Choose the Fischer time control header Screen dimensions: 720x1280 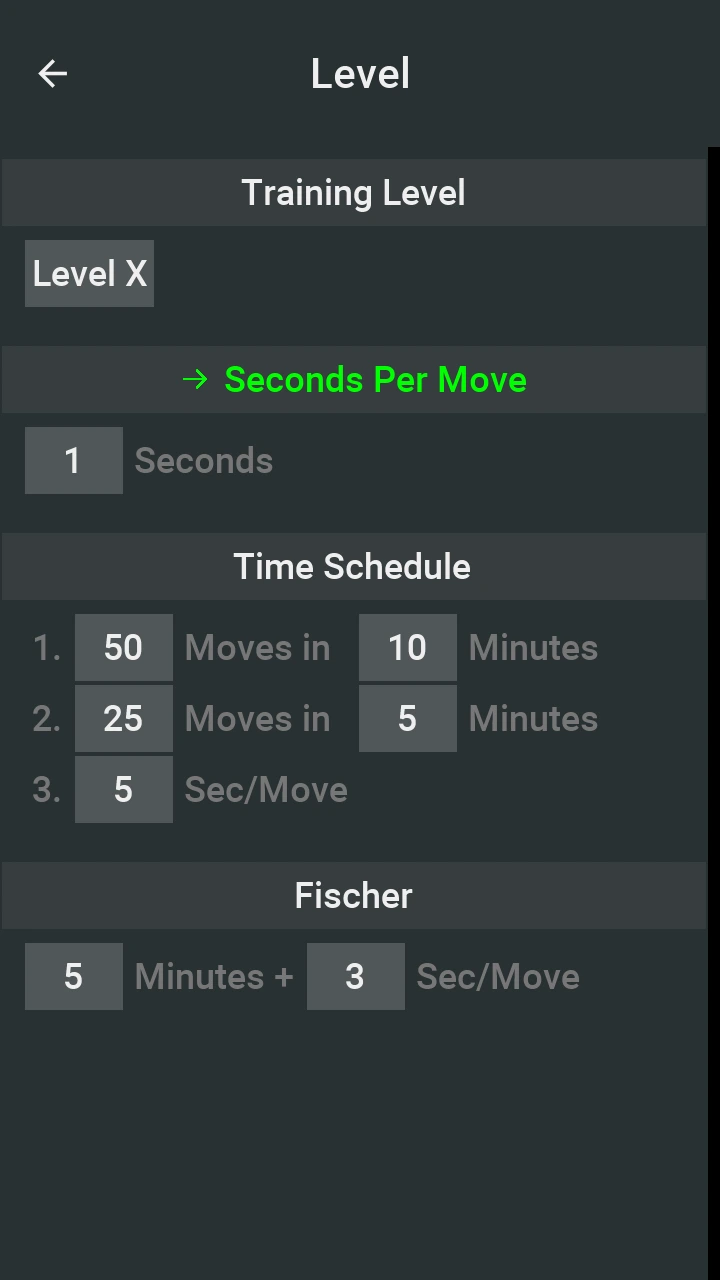tap(353, 895)
